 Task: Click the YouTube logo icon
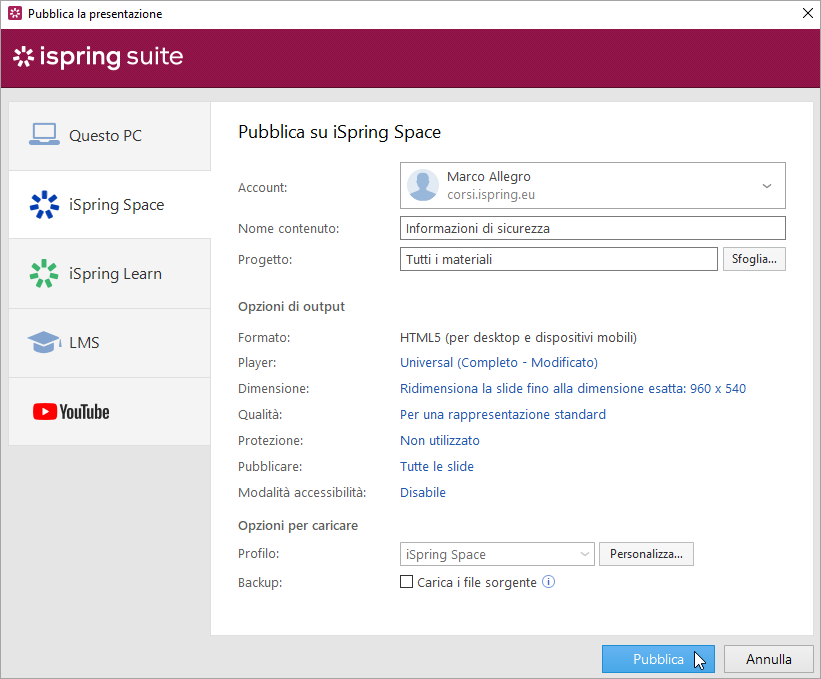point(71,412)
